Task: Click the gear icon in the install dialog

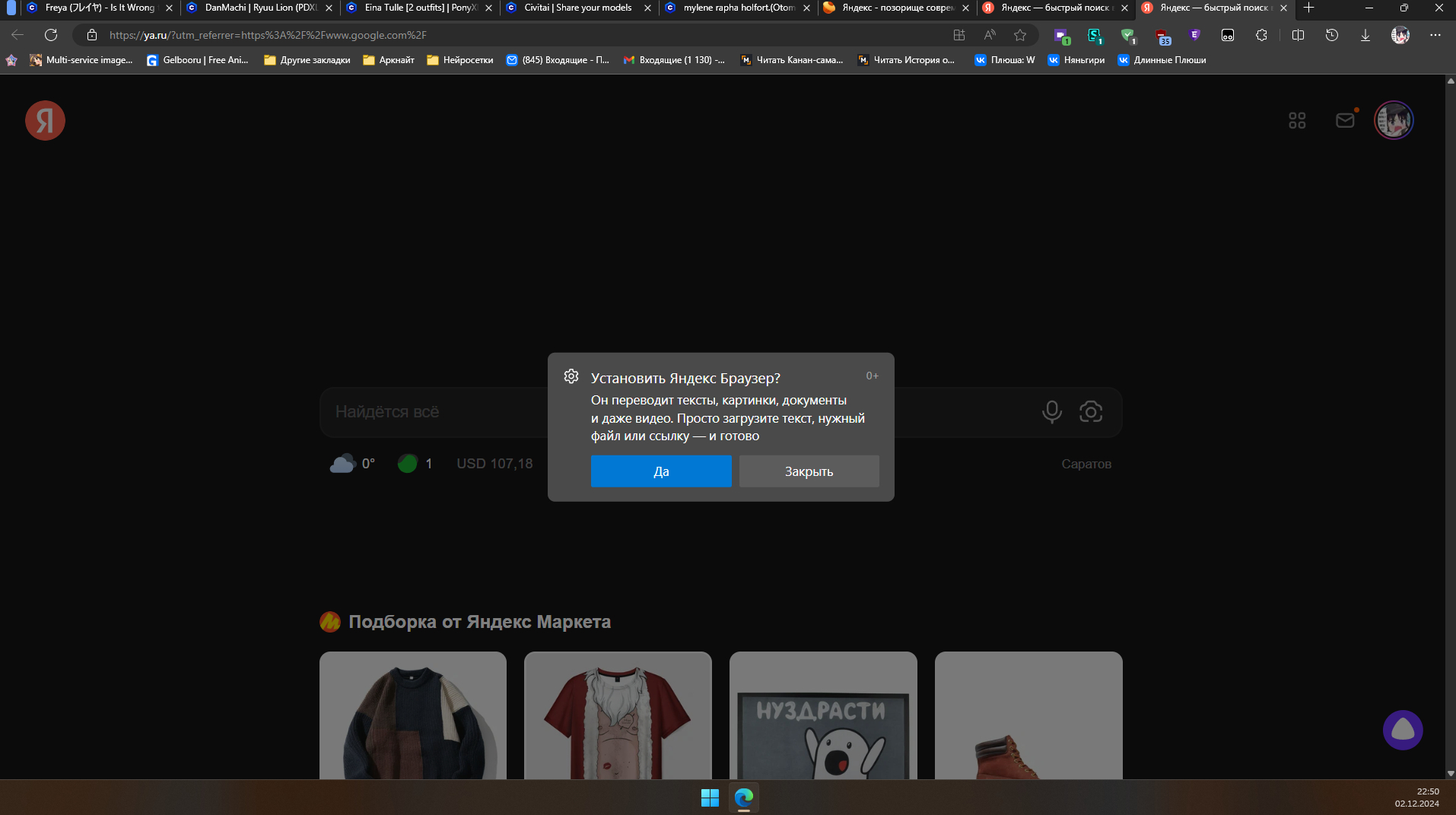Action: click(x=571, y=376)
